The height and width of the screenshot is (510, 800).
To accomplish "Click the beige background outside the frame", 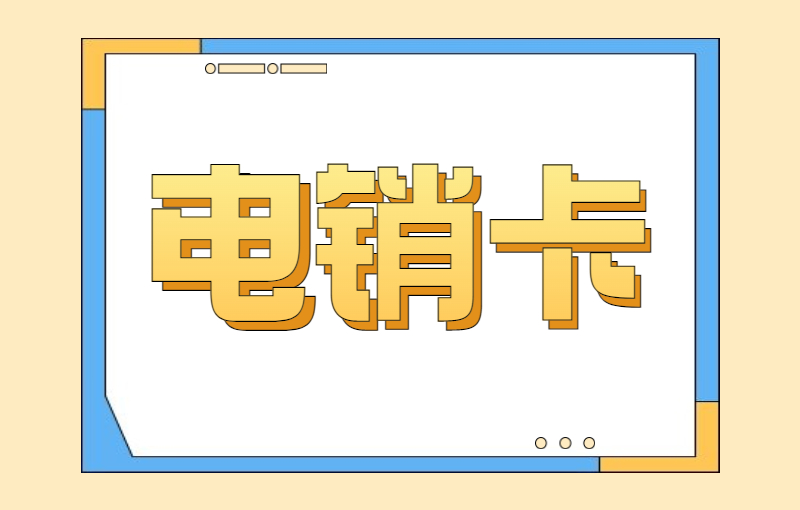I will click(40, 250).
